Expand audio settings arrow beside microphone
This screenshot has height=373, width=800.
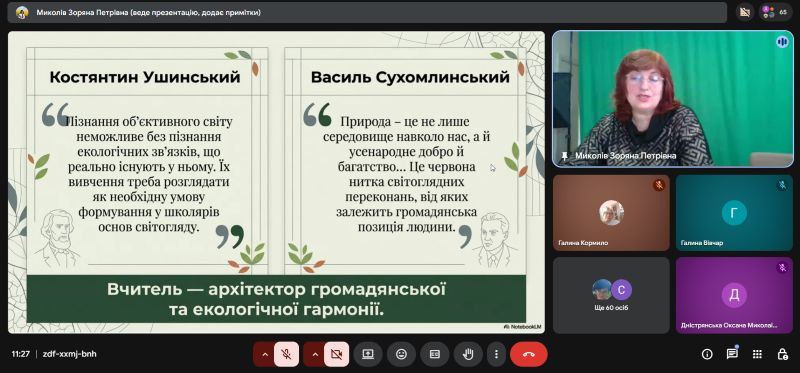point(264,354)
